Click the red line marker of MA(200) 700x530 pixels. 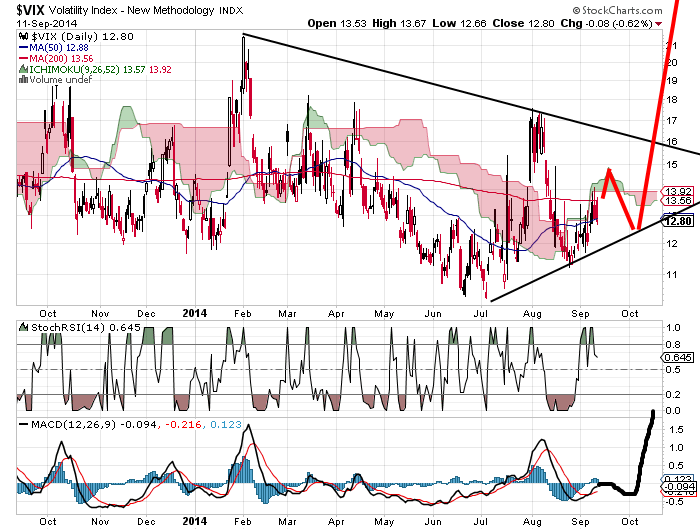click(24, 58)
